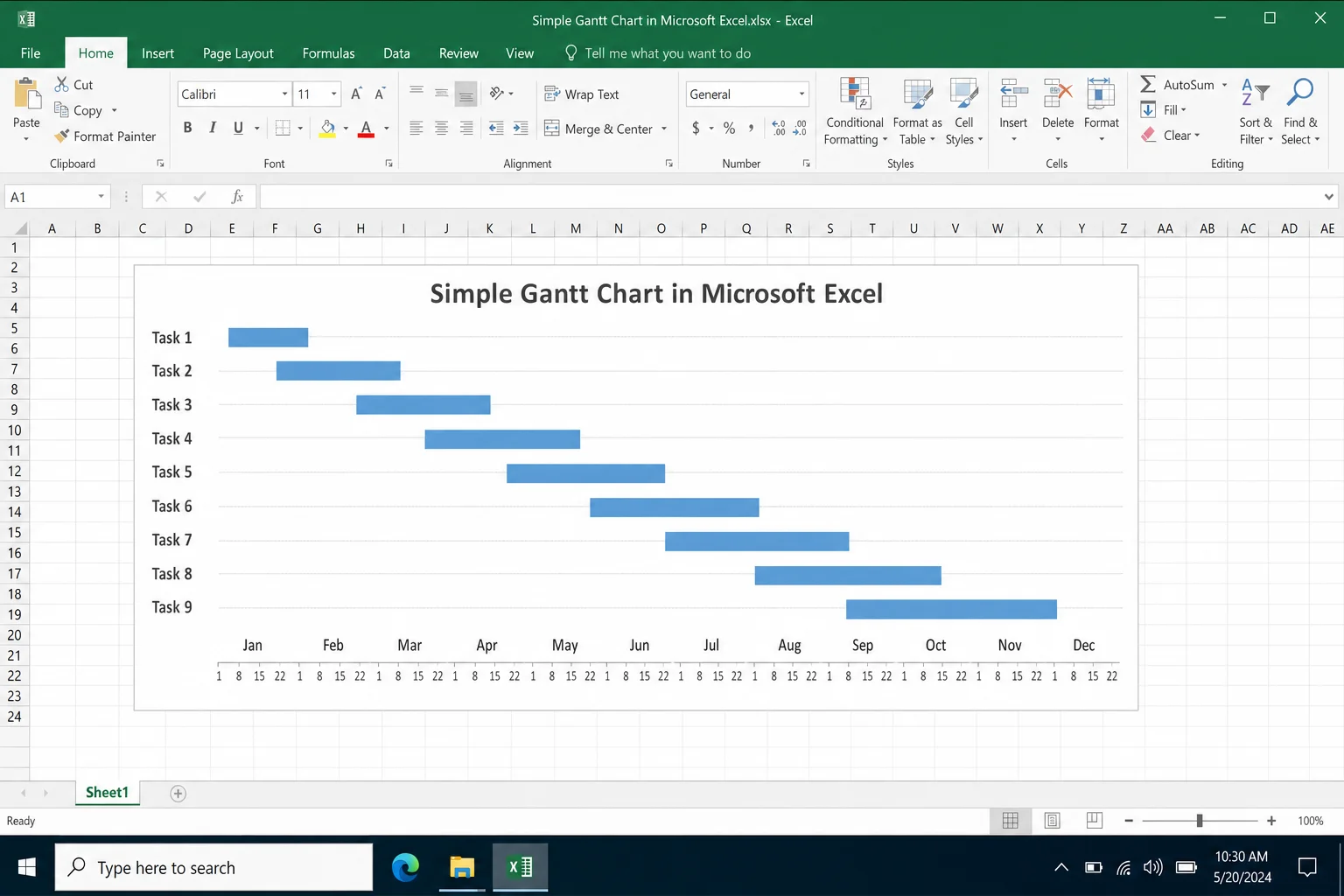Align text to middle icon
Screen dimensions: 1344x896
442,94
